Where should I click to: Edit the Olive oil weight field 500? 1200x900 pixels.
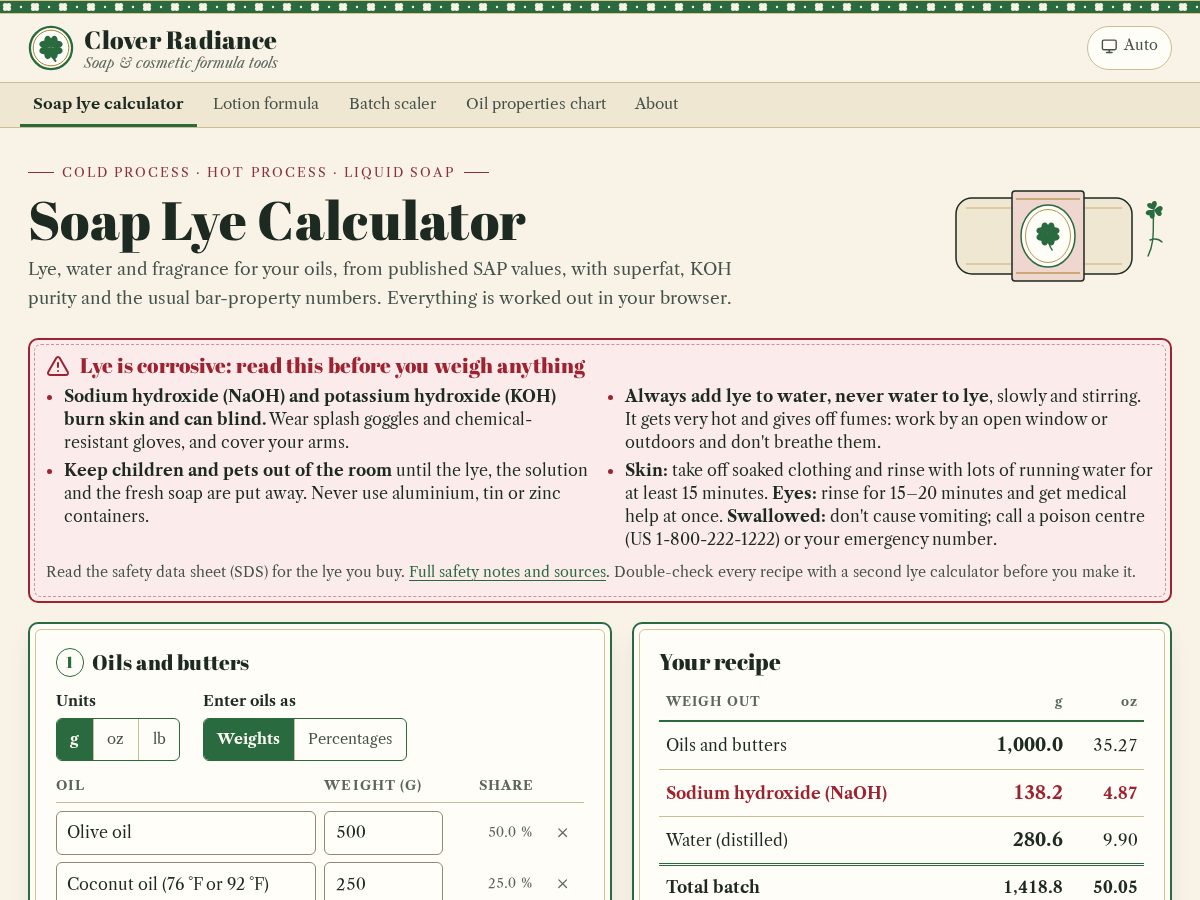[383, 832]
